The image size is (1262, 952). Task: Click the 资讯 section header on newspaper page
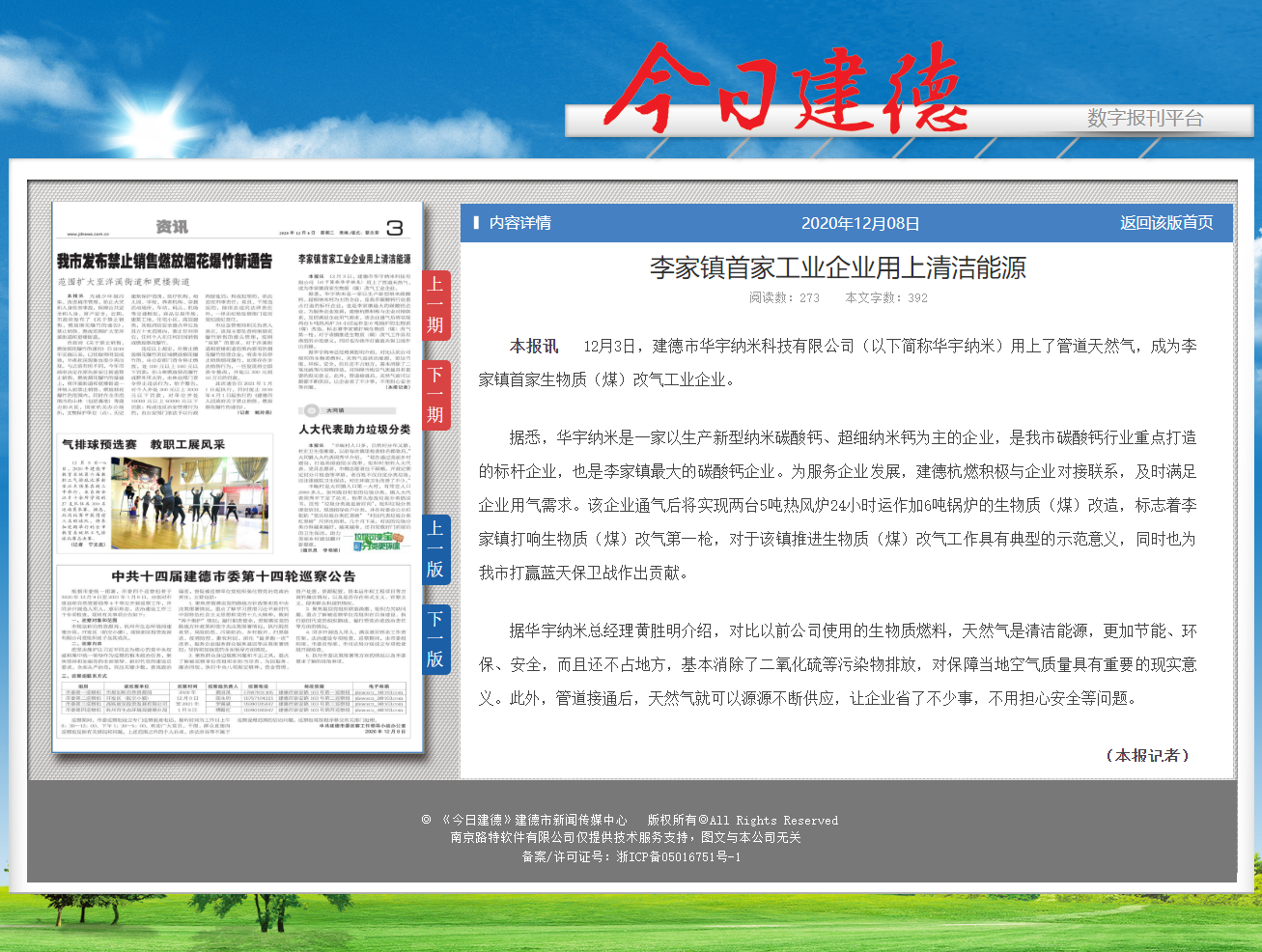pos(172,227)
